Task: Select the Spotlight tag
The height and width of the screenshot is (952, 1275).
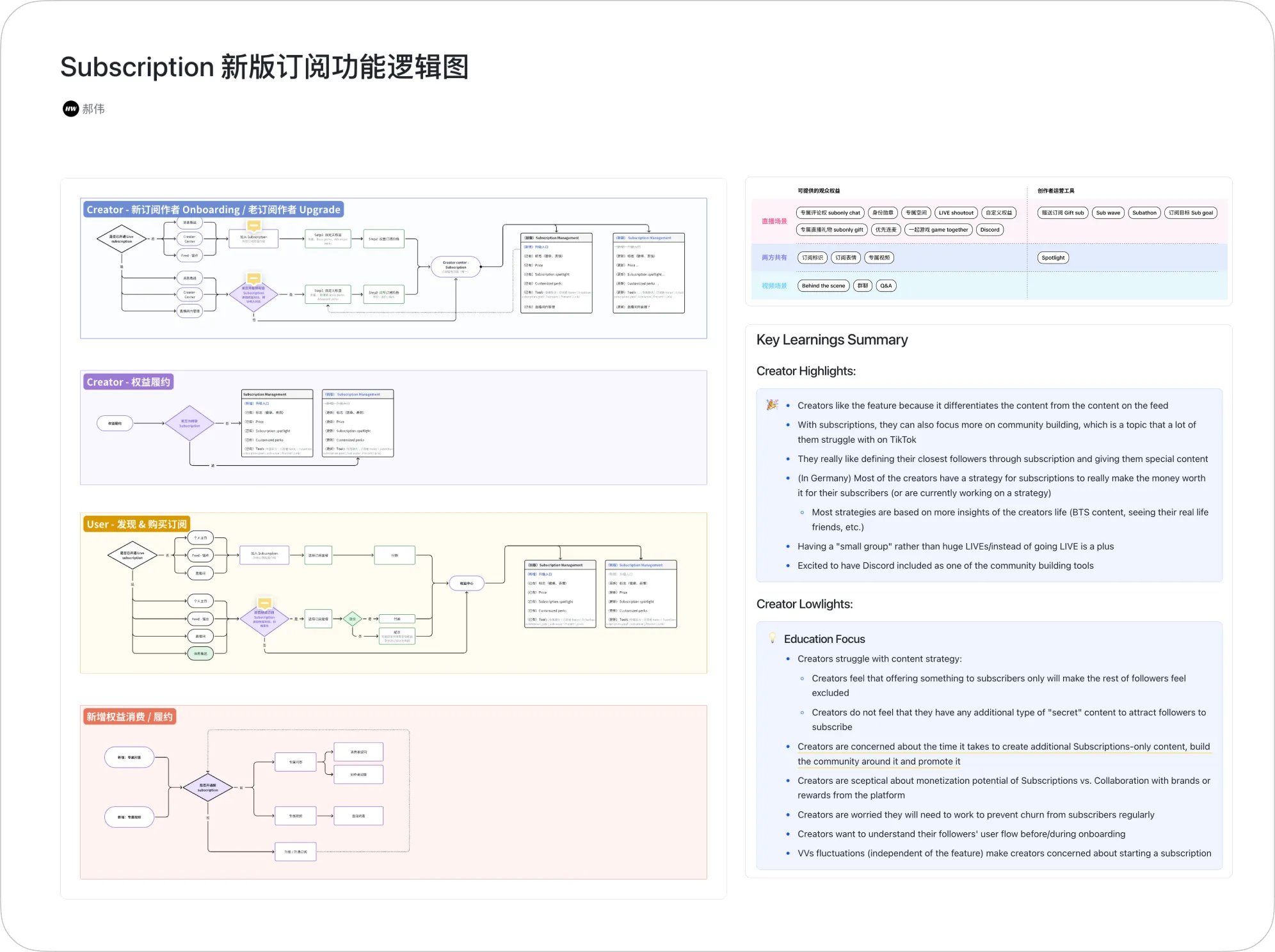Action: pyautogui.click(x=1052, y=258)
